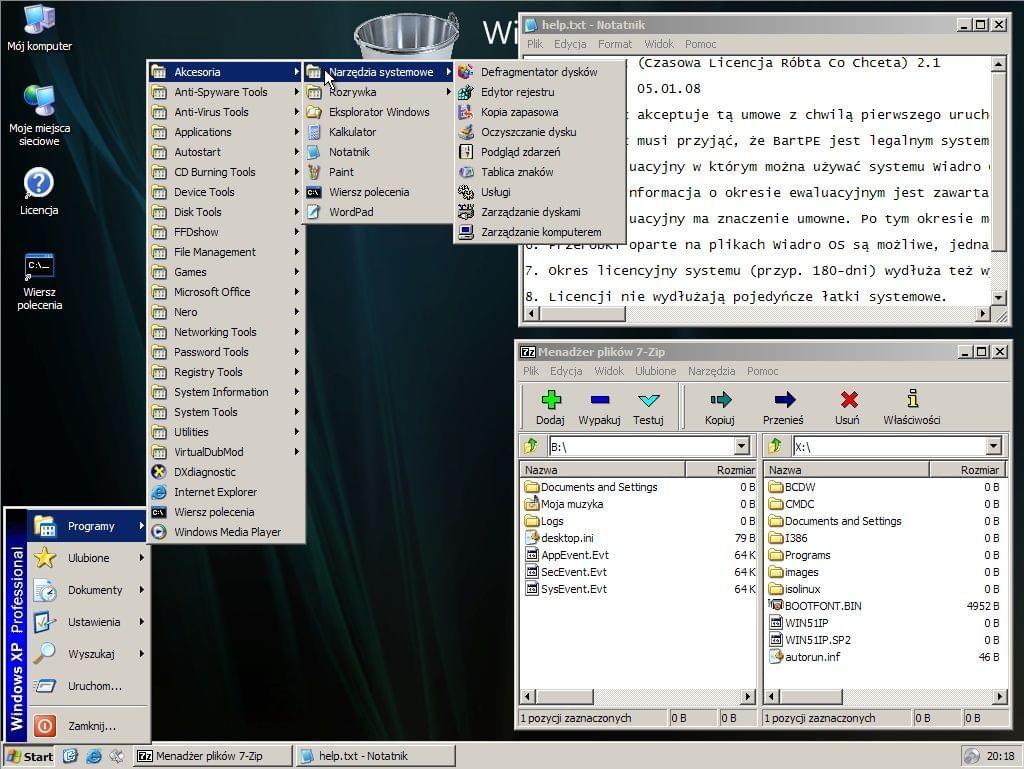Open the Narzędzia menu in 7-Zip
The width and height of the screenshot is (1024, 769).
click(x=711, y=371)
